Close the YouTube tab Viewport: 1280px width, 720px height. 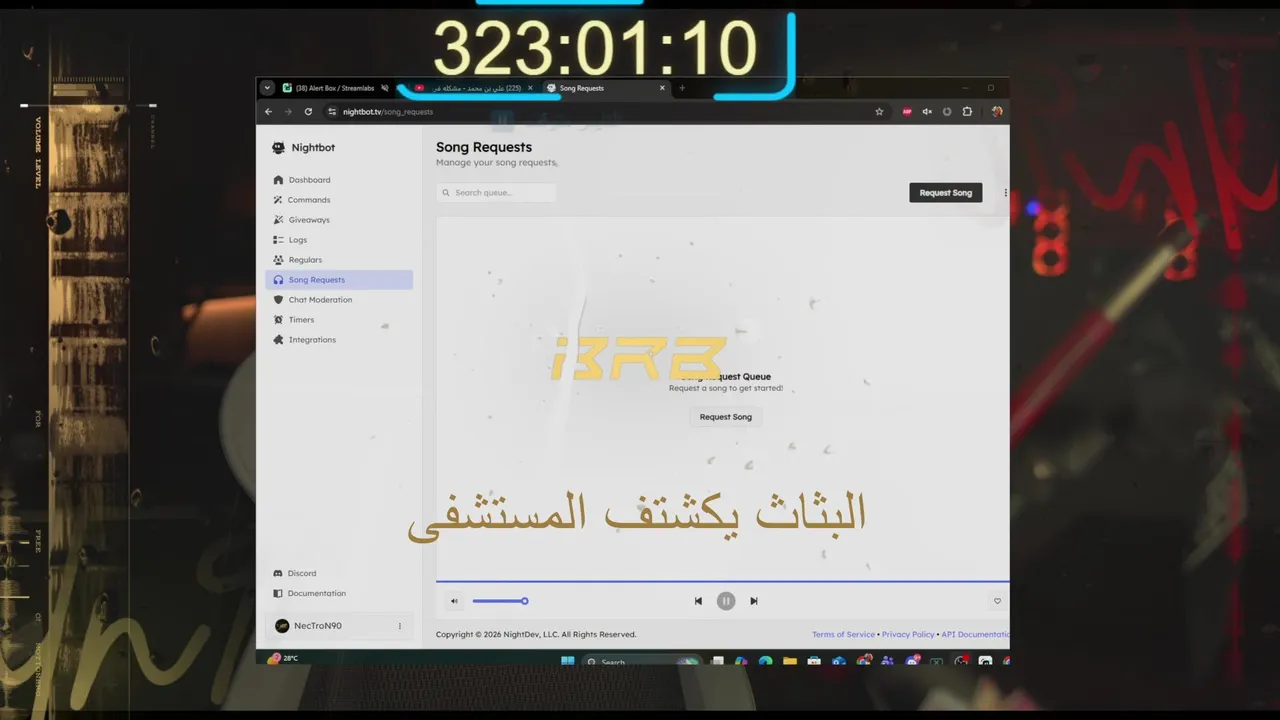tap(530, 88)
